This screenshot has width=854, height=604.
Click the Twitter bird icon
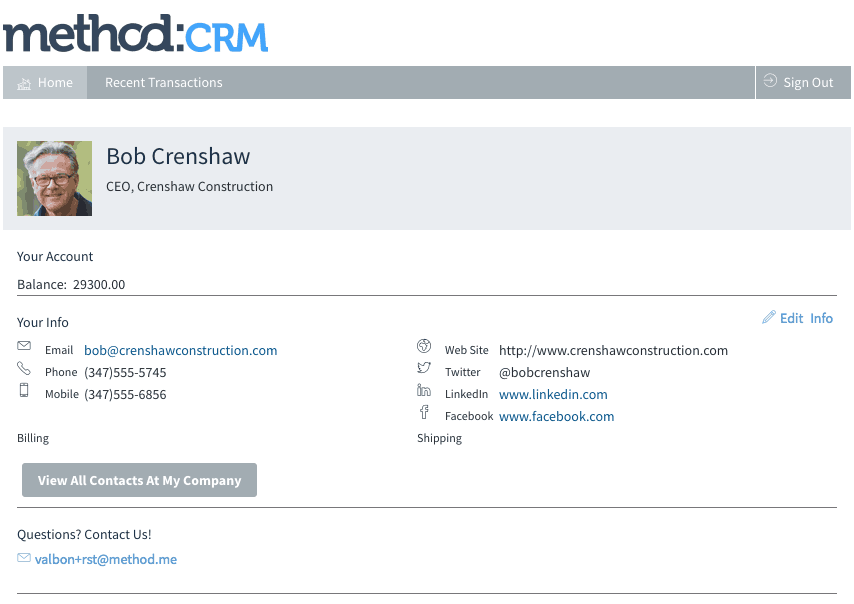pyautogui.click(x=424, y=368)
